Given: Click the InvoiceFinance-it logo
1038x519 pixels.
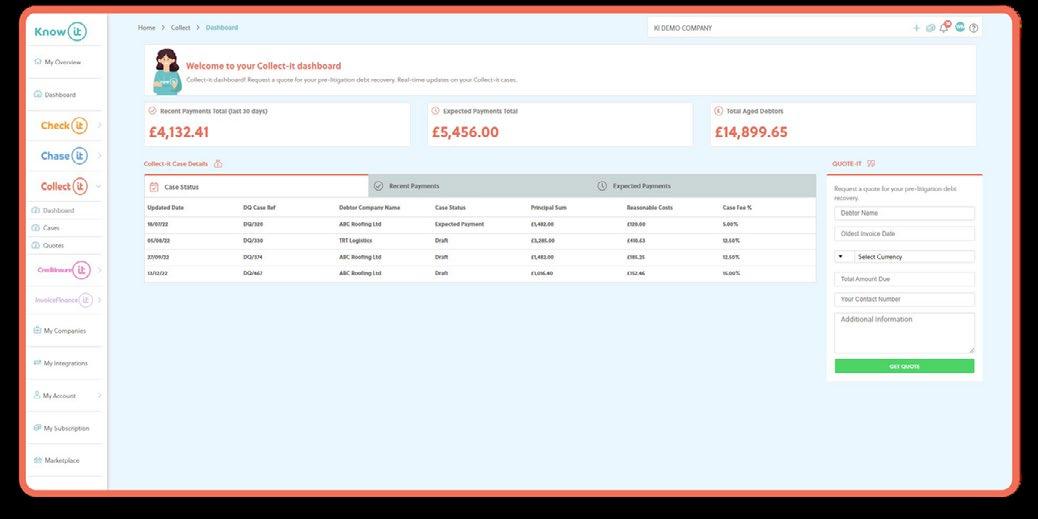Looking at the screenshot, I should click(x=64, y=300).
